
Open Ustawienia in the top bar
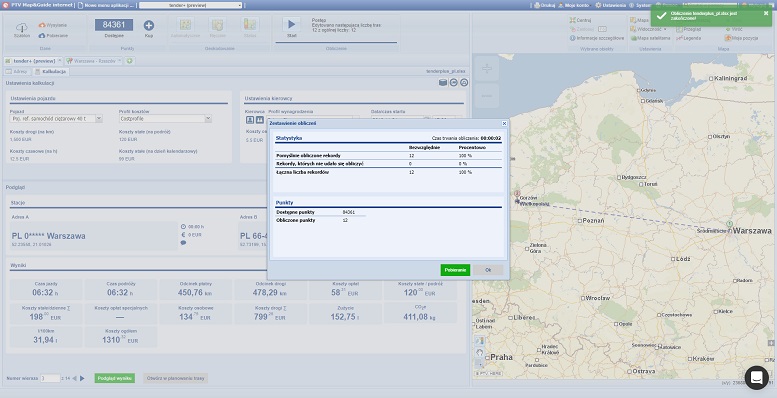pyautogui.click(x=611, y=5)
